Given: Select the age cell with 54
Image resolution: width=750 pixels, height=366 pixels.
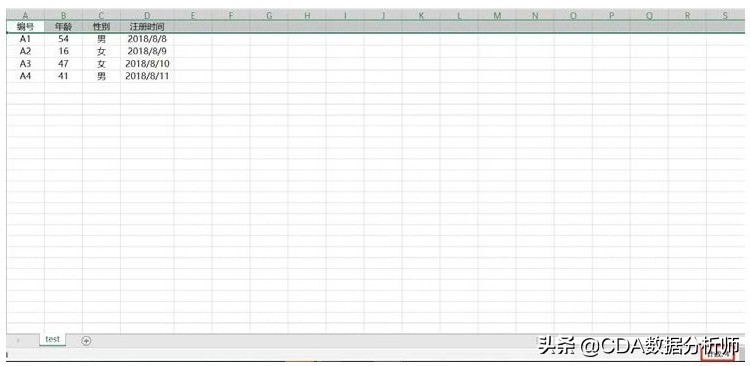Looking at the screenshot, I should (64, 39).
